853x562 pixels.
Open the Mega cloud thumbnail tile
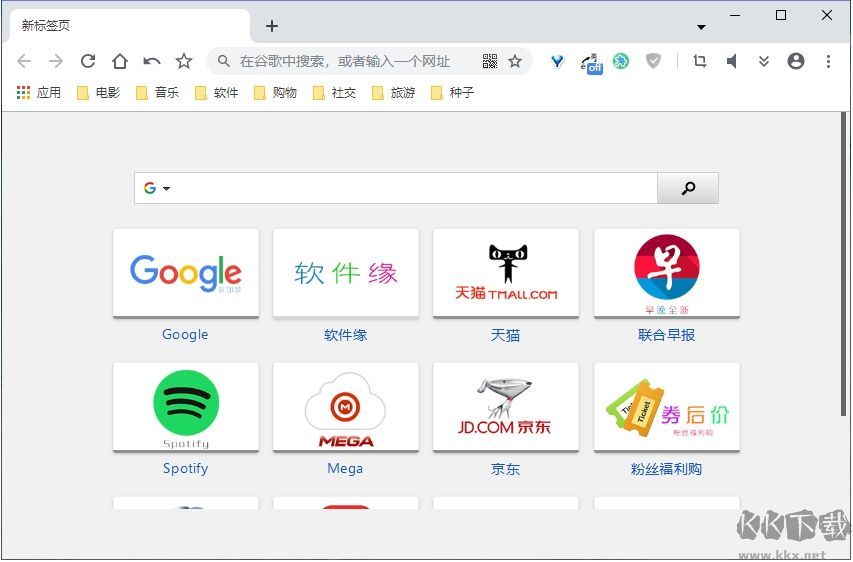[345, 406]
